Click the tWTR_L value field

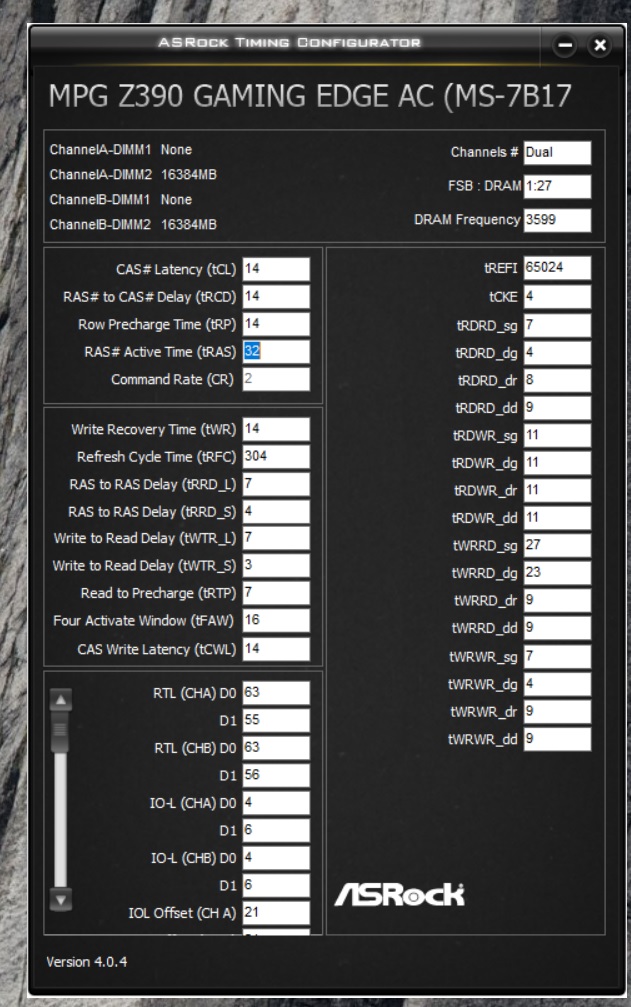276,538
